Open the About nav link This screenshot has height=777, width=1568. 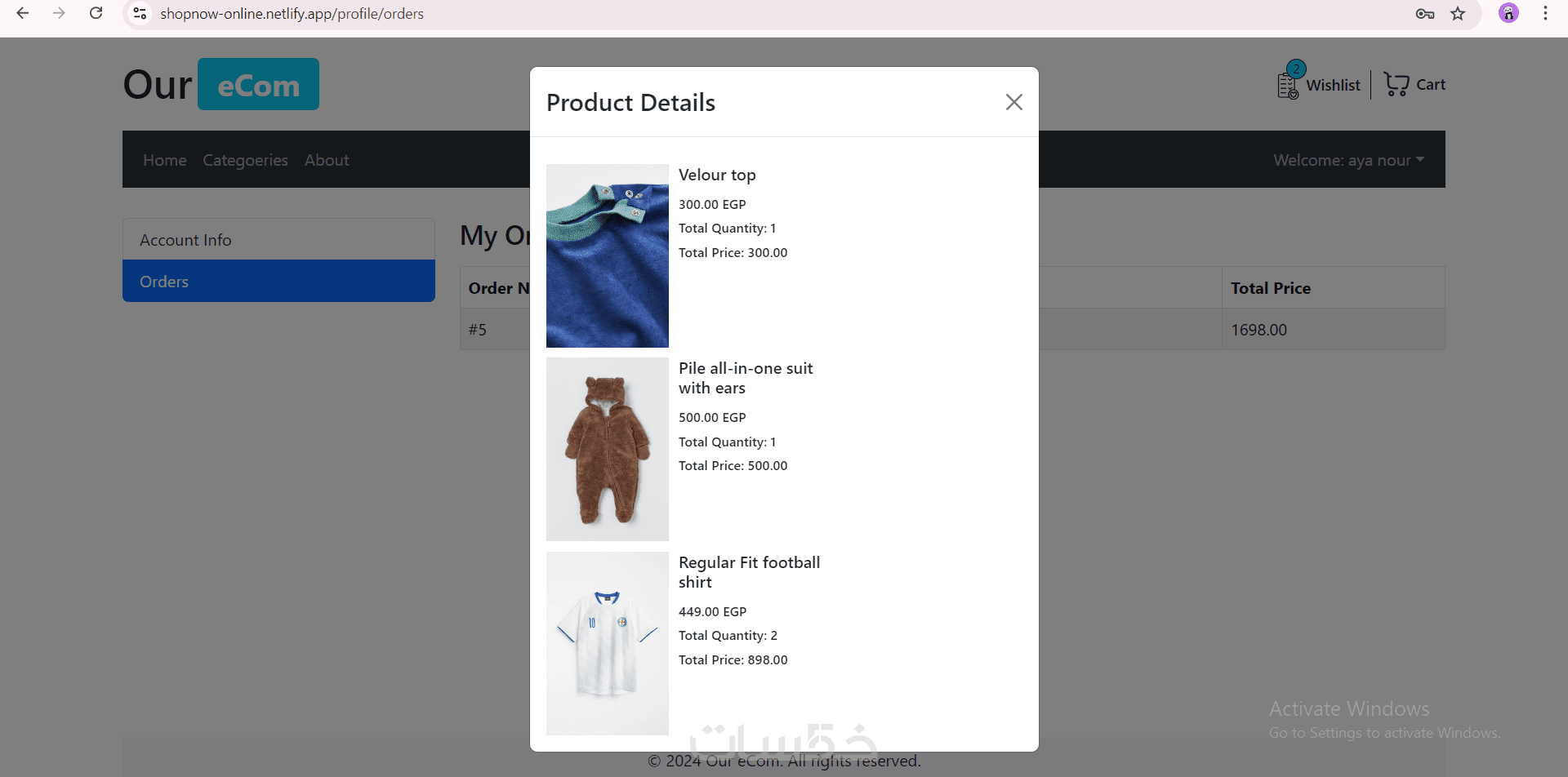click(x=327, y=160)
